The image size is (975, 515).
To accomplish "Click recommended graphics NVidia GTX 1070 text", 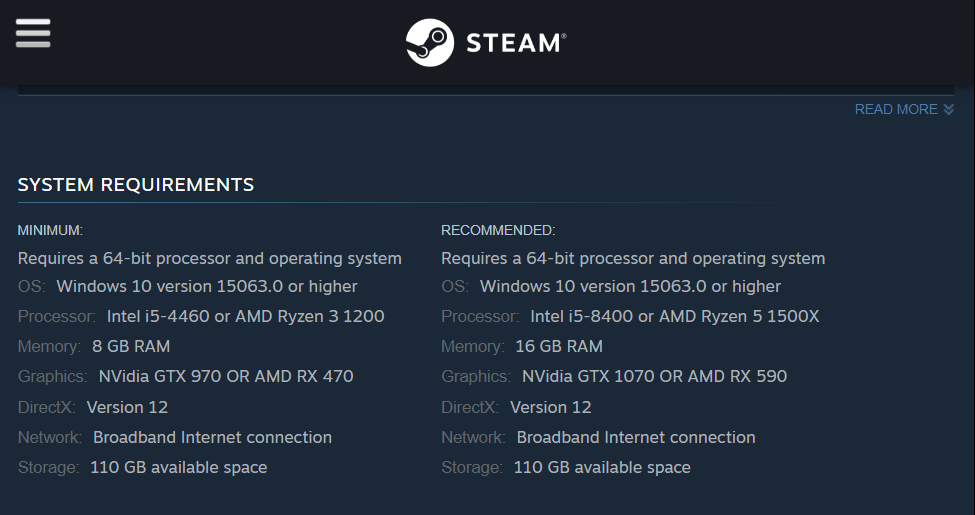I will (x=654, y=376).
